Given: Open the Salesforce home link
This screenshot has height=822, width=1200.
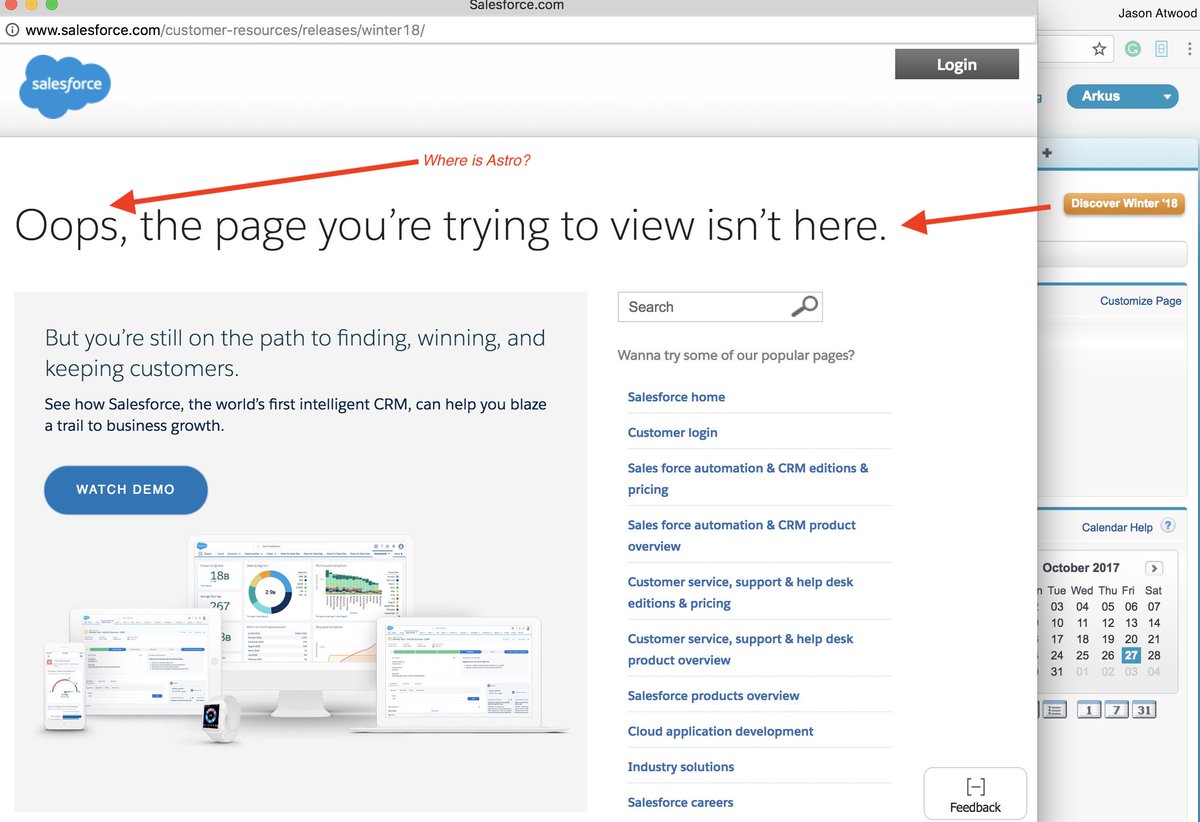Looking at the screenshot, I should pos(676,397).
